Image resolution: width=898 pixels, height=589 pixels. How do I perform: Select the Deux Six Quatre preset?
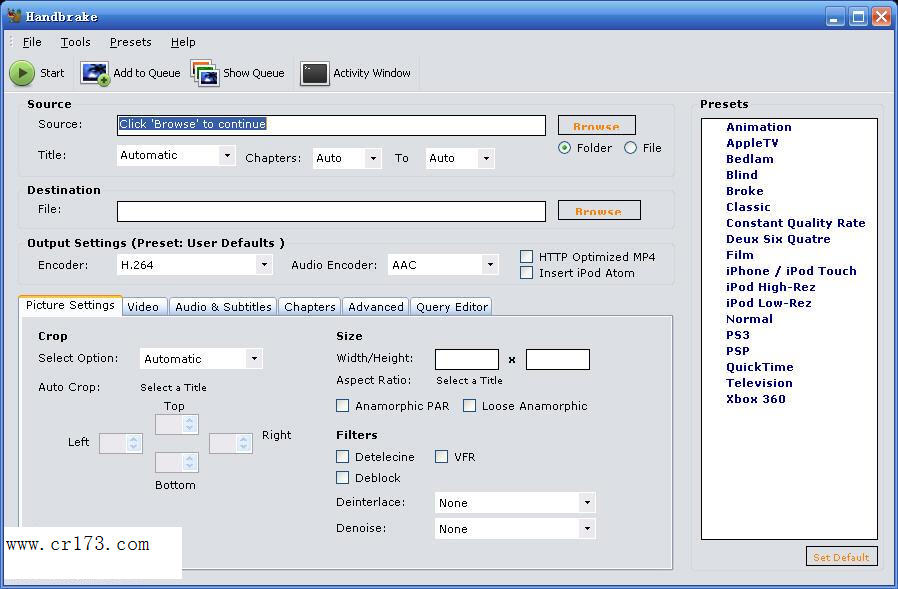click(778, 239)
